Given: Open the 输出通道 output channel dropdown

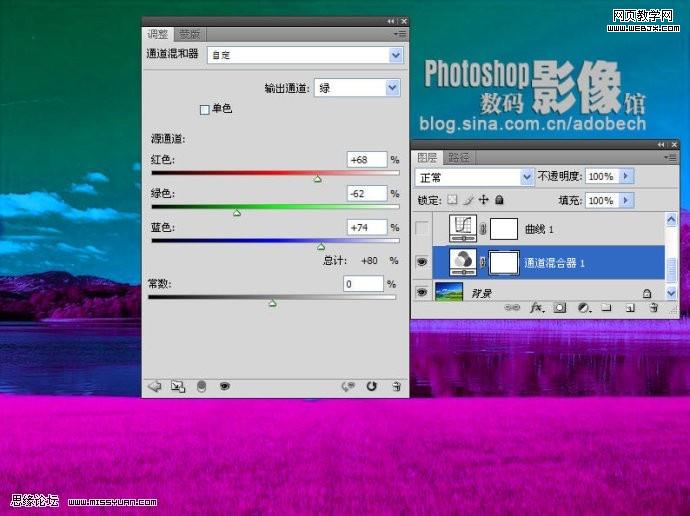Looking at the screenshot, I should pyautogui.click(x=393, y=88).
